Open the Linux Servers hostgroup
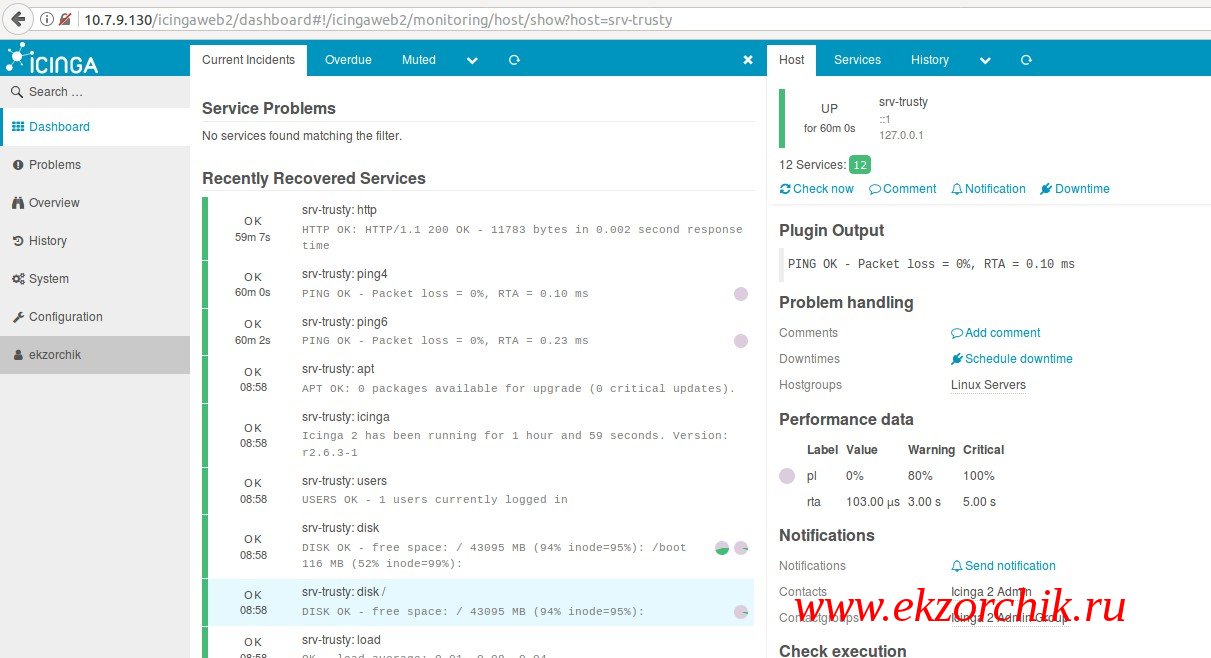This screenshot has width=1211, height=658. [988, 385]
